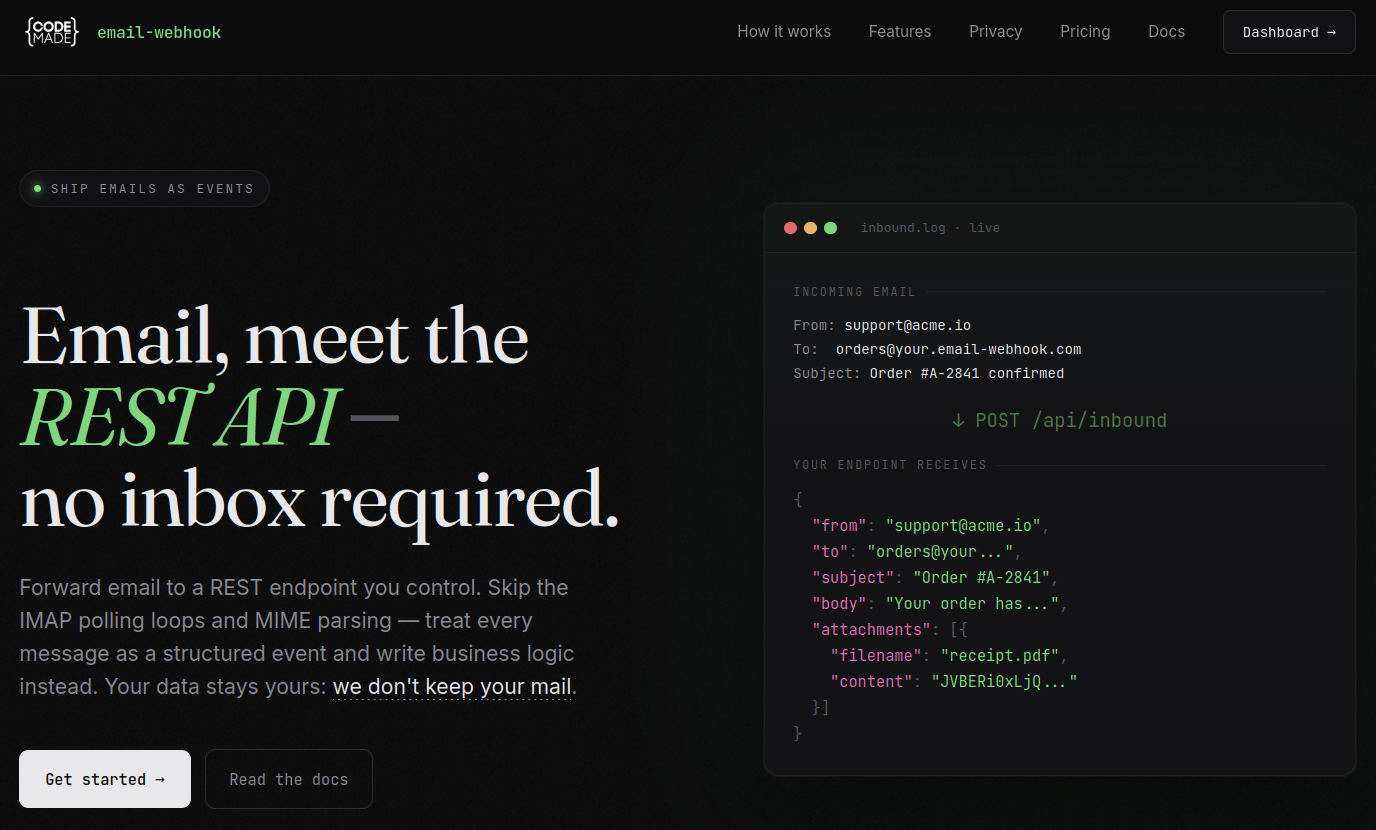Image resolution: width=1376 pixels, height=830 pixels.
Task: Click the SHIP EMAILS AS EVENTS badge
Action: point(144,188)
